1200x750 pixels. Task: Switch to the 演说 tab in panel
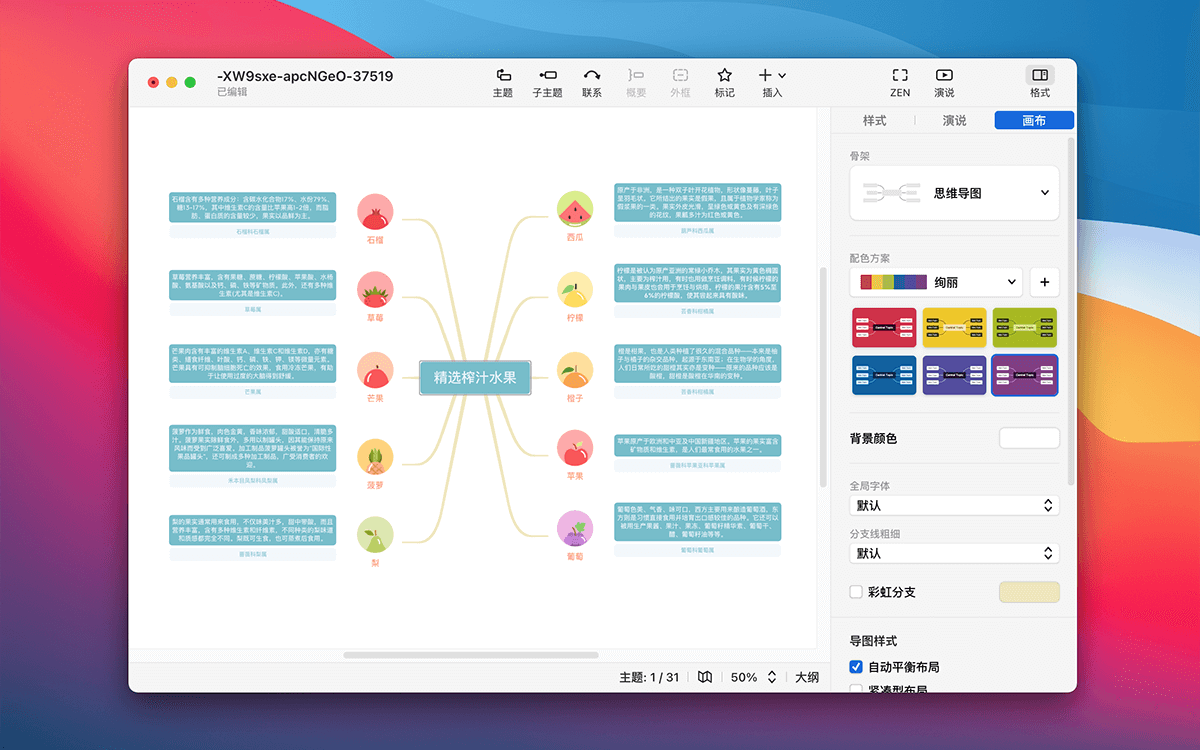(954, 120)
